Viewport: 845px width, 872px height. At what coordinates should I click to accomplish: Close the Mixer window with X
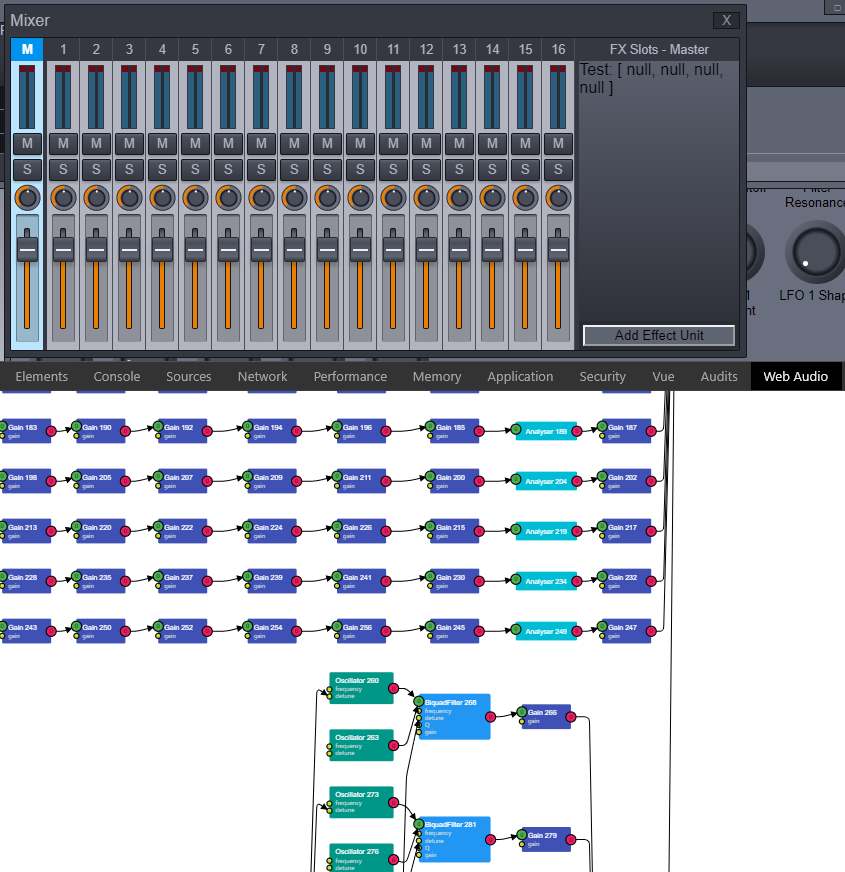[x=727, y=21]
